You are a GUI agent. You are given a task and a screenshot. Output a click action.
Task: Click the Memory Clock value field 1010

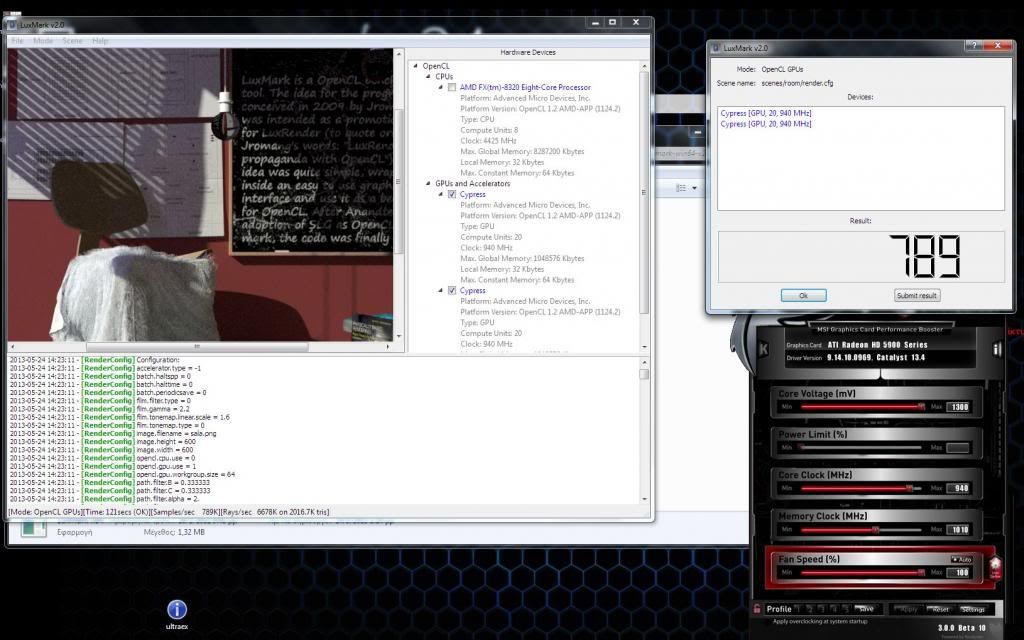tap(959, 530)
